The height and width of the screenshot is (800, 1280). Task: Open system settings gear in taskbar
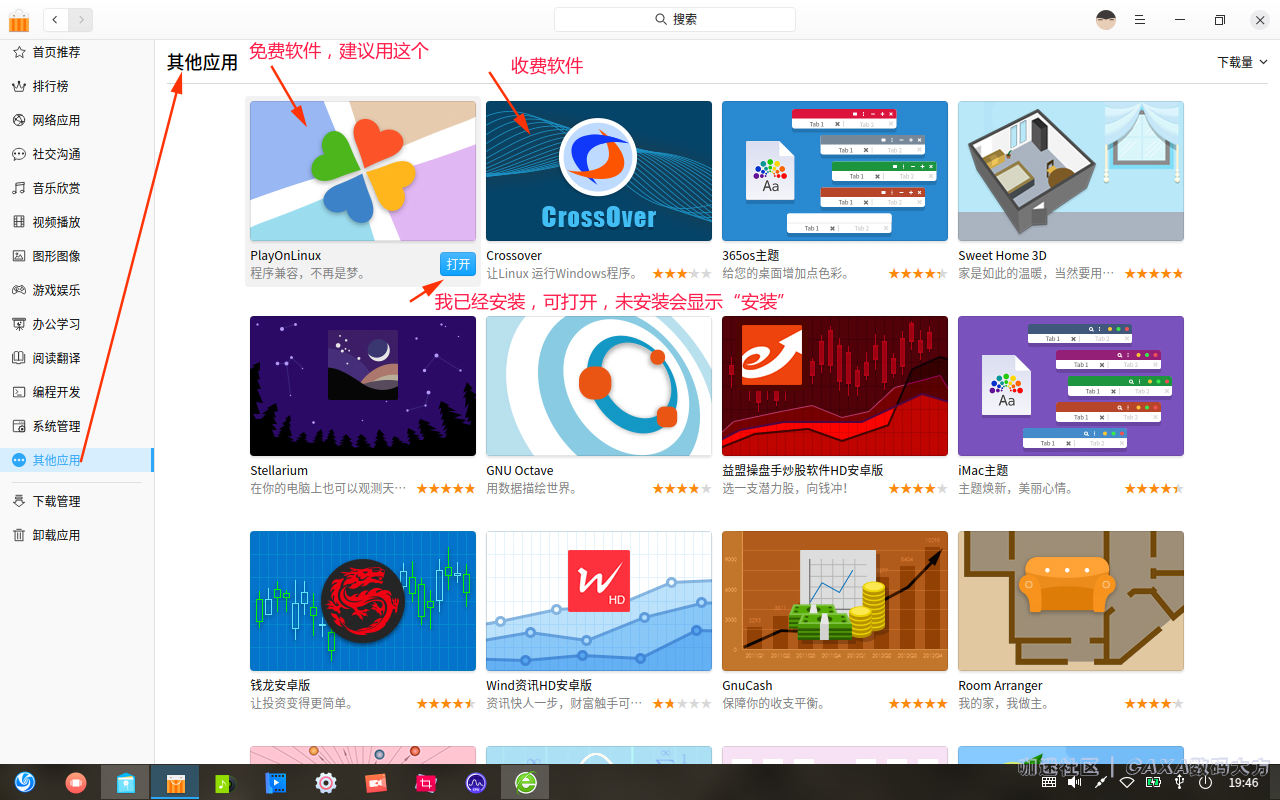click(x=326, y=782)
